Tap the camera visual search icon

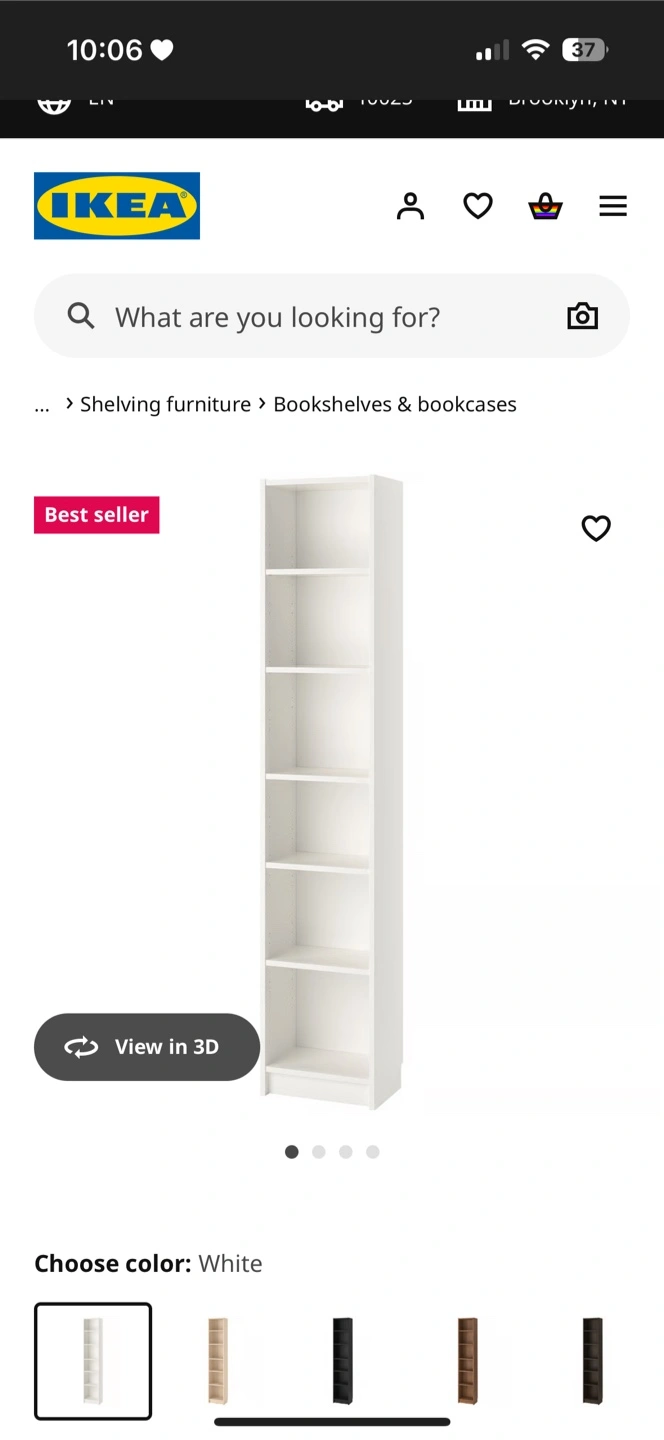[x=582, y=317]
